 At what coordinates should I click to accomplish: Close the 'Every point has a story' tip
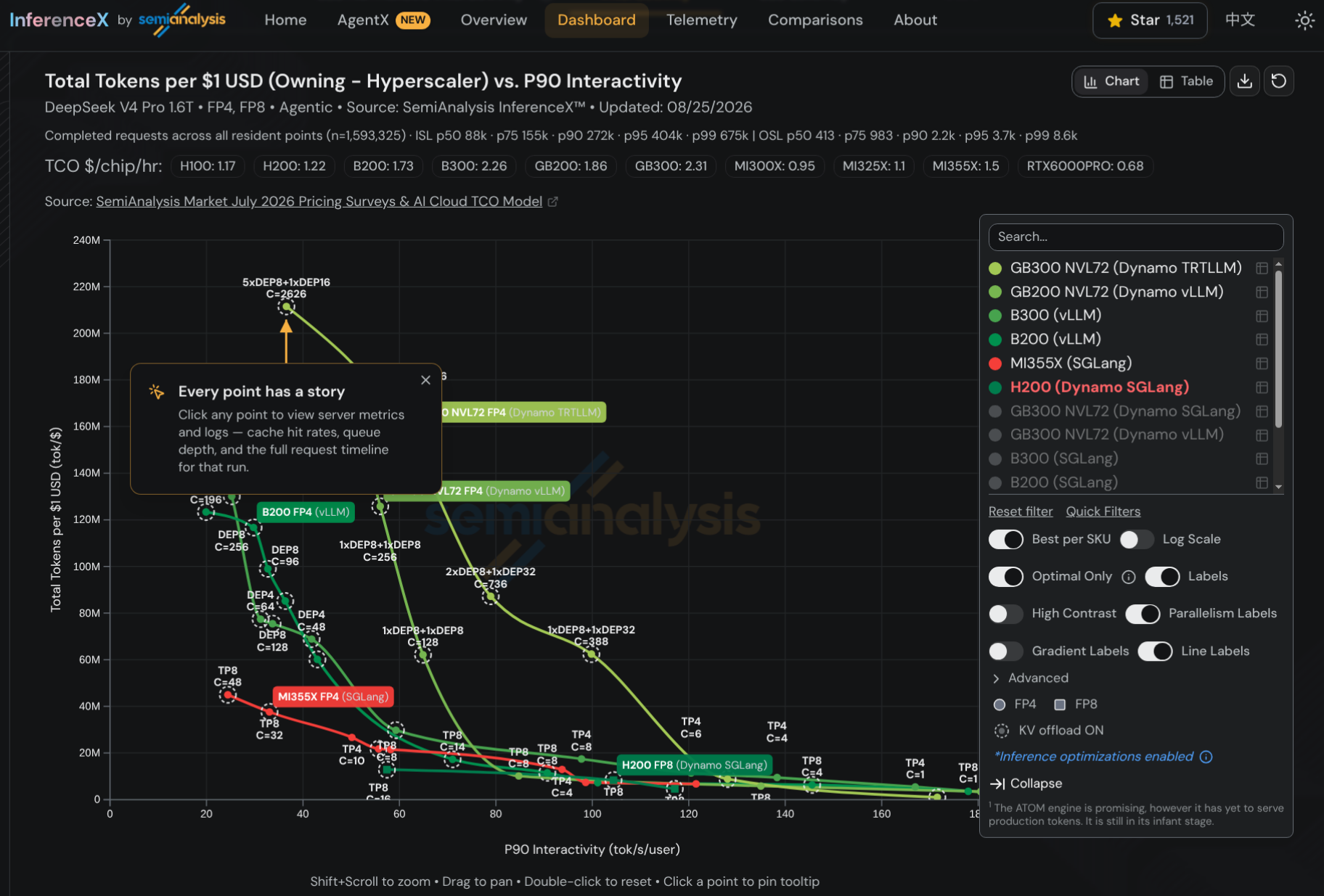pos(426,380)
